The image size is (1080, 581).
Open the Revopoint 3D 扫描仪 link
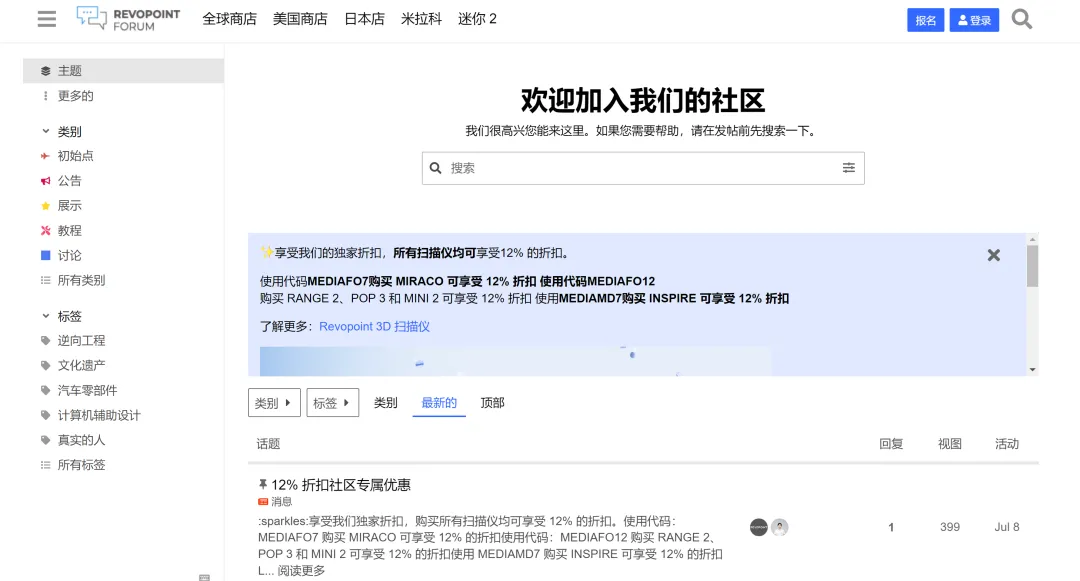tap(374, 326)
